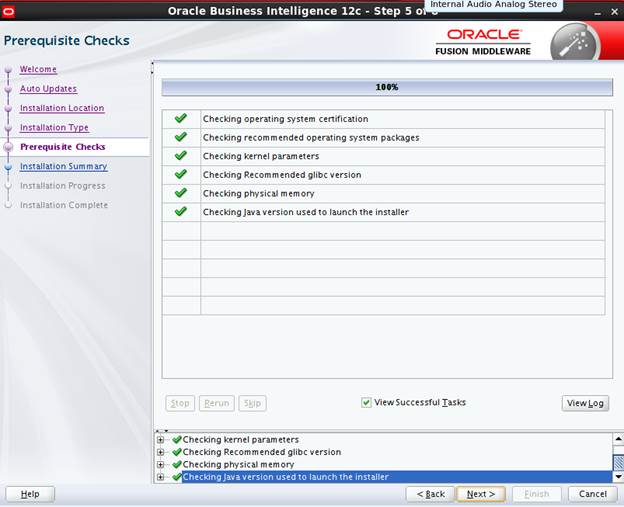Click the red Oracle window icon in title bar
This screenshot has width=624, height=507.
10,10
